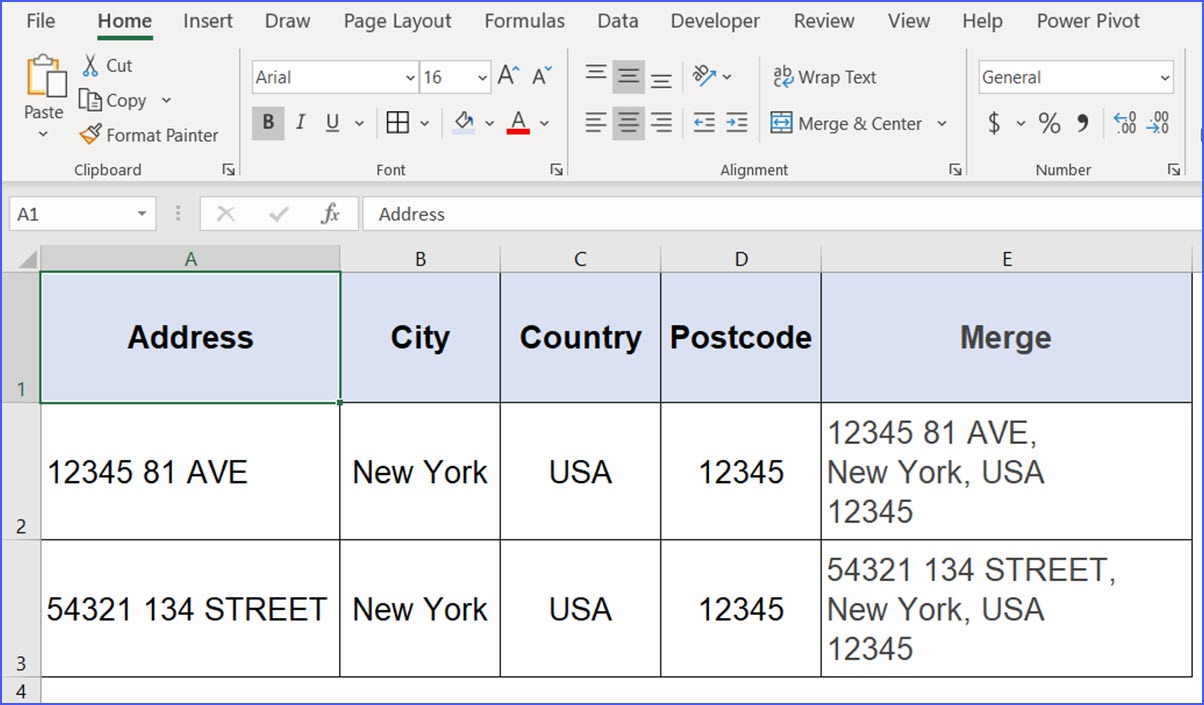Expand the General number format dropdown
Image resolution: width=1204 pixels, height=705 pixels.
pos(1165,78)
